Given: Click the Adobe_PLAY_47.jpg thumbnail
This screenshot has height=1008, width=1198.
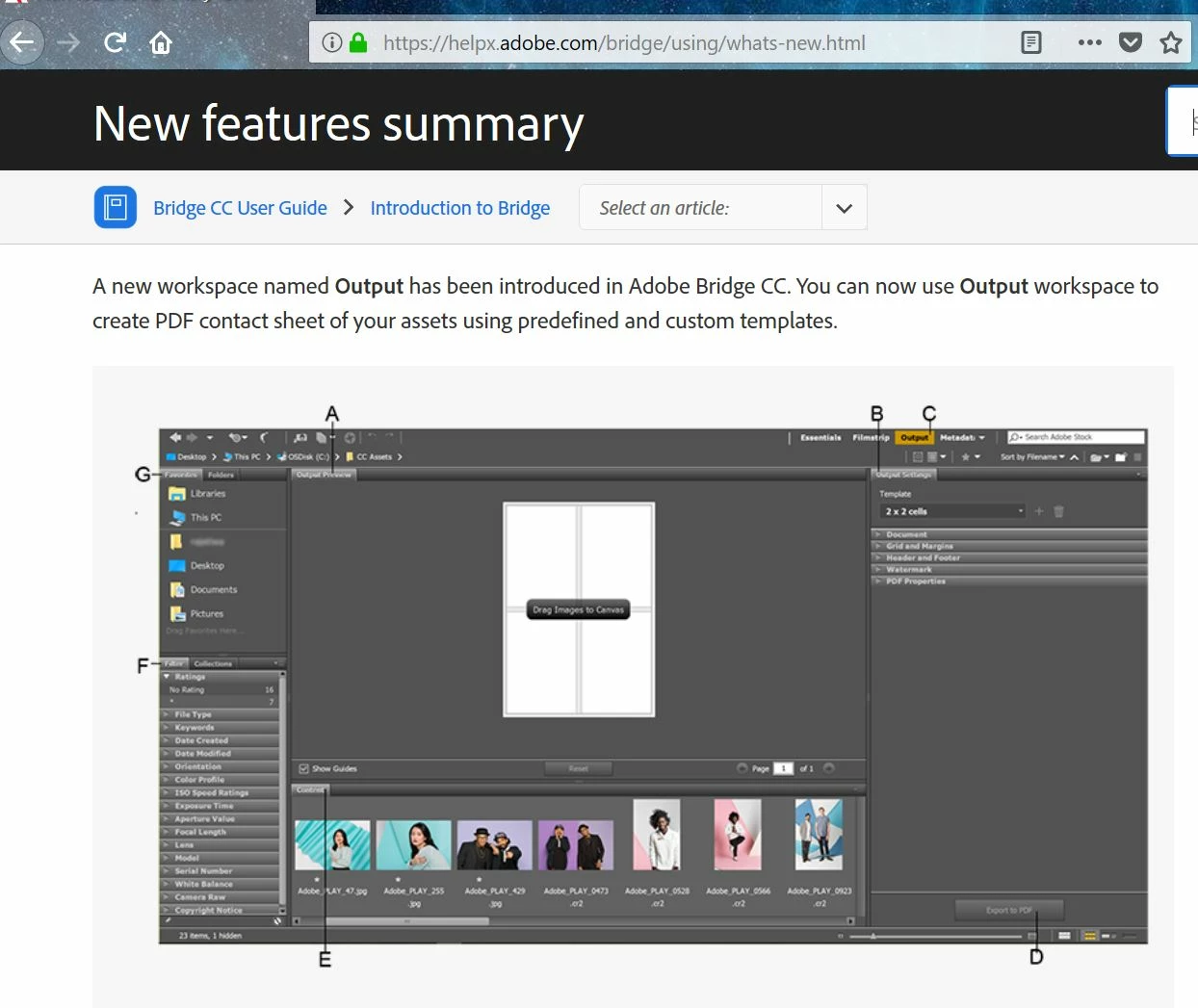Looking at the screenshot, I should (332, 845).
